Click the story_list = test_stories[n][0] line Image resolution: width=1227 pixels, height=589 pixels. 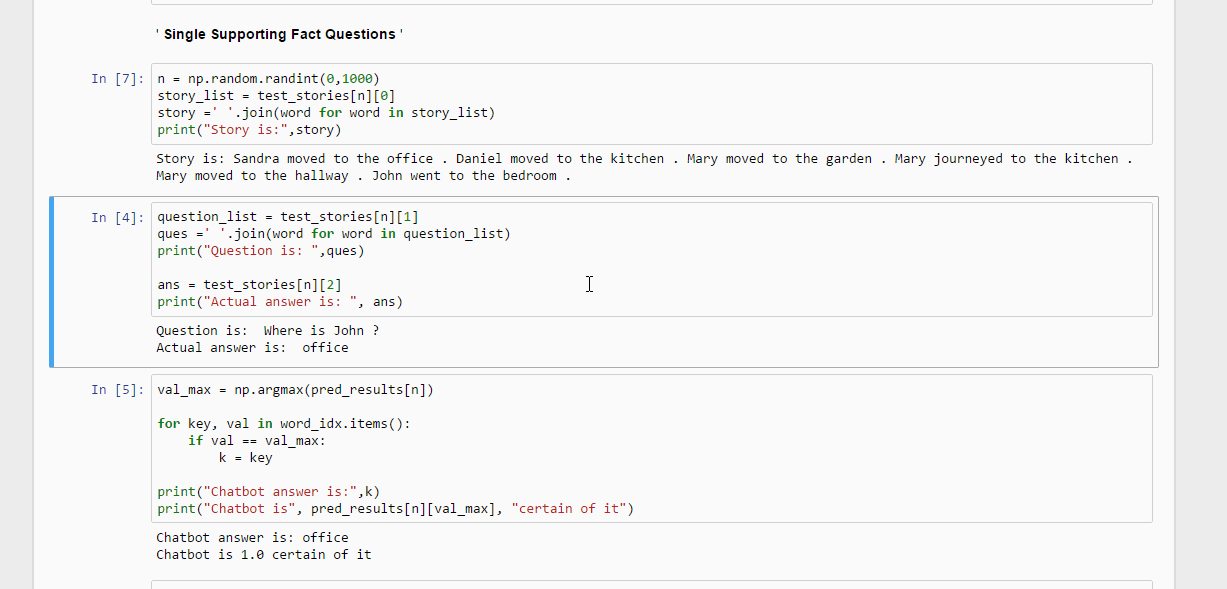pyautogui.click(x=276, y=96)
